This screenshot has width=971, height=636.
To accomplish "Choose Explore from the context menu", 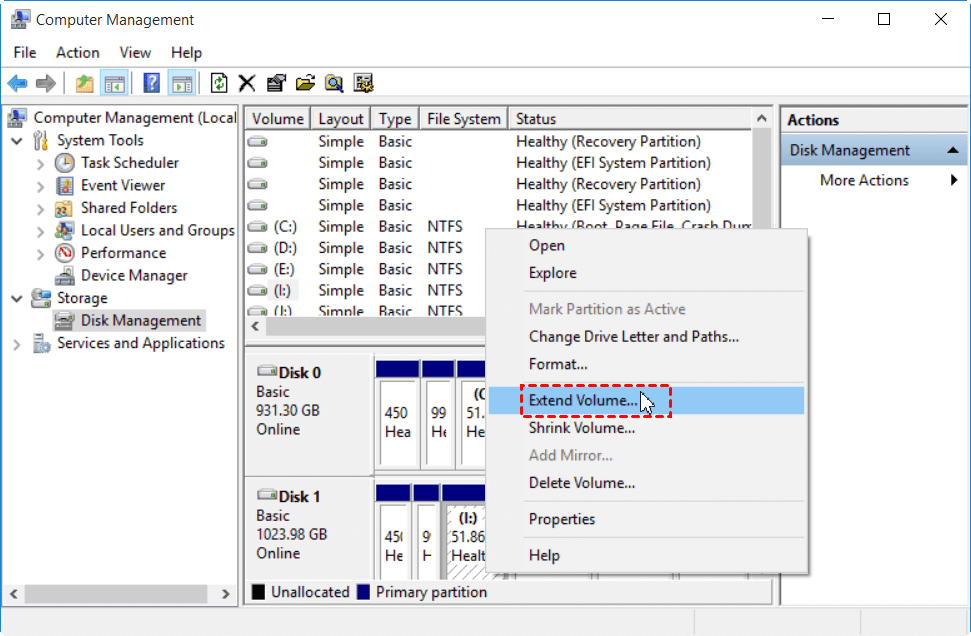I will [x=647, y=273].
